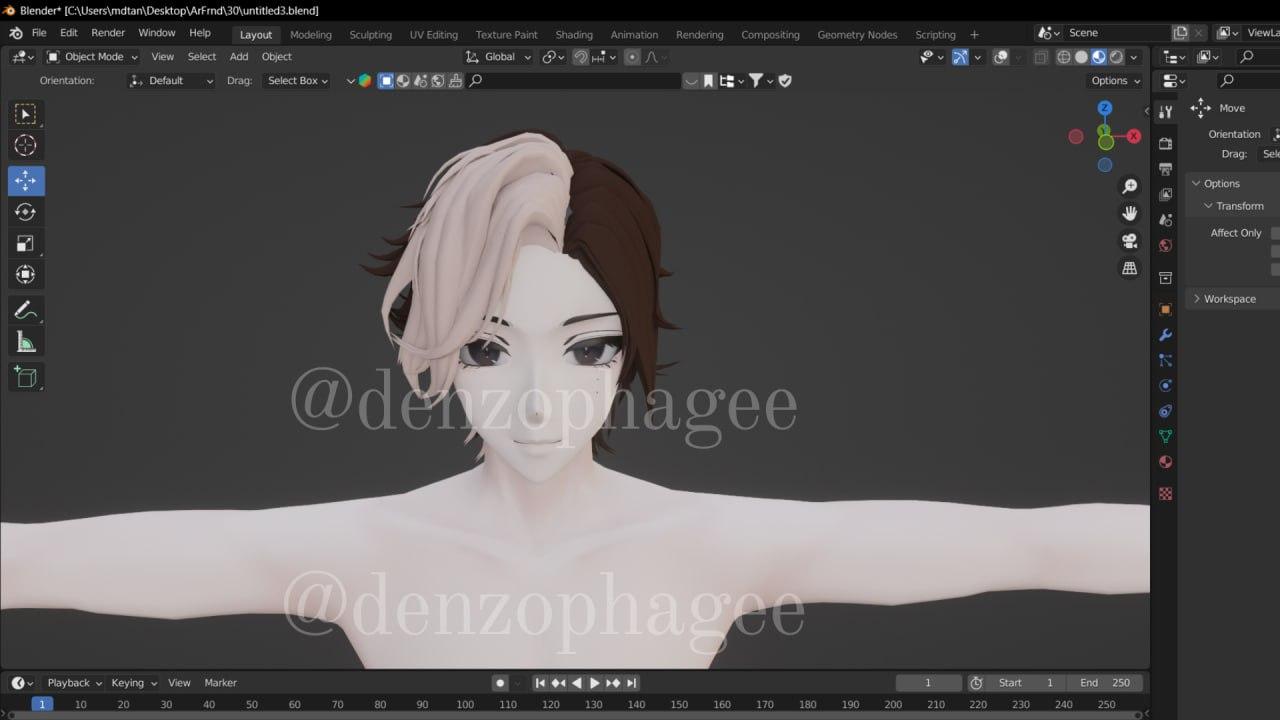Pick the Scale tool icon
Image resolution: width=1280 pixels, height=720 pixels.
pos(26,244)
